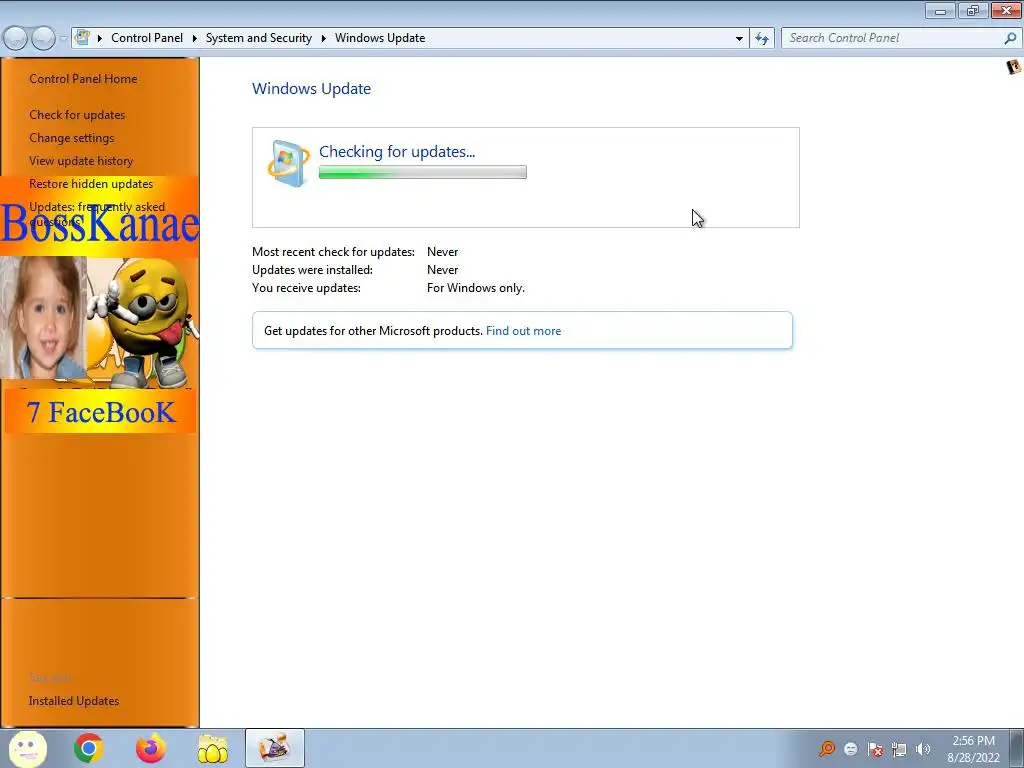Open Action Center flag tray icon
This screenshot has width=1024, height=768.
point(875,749)
